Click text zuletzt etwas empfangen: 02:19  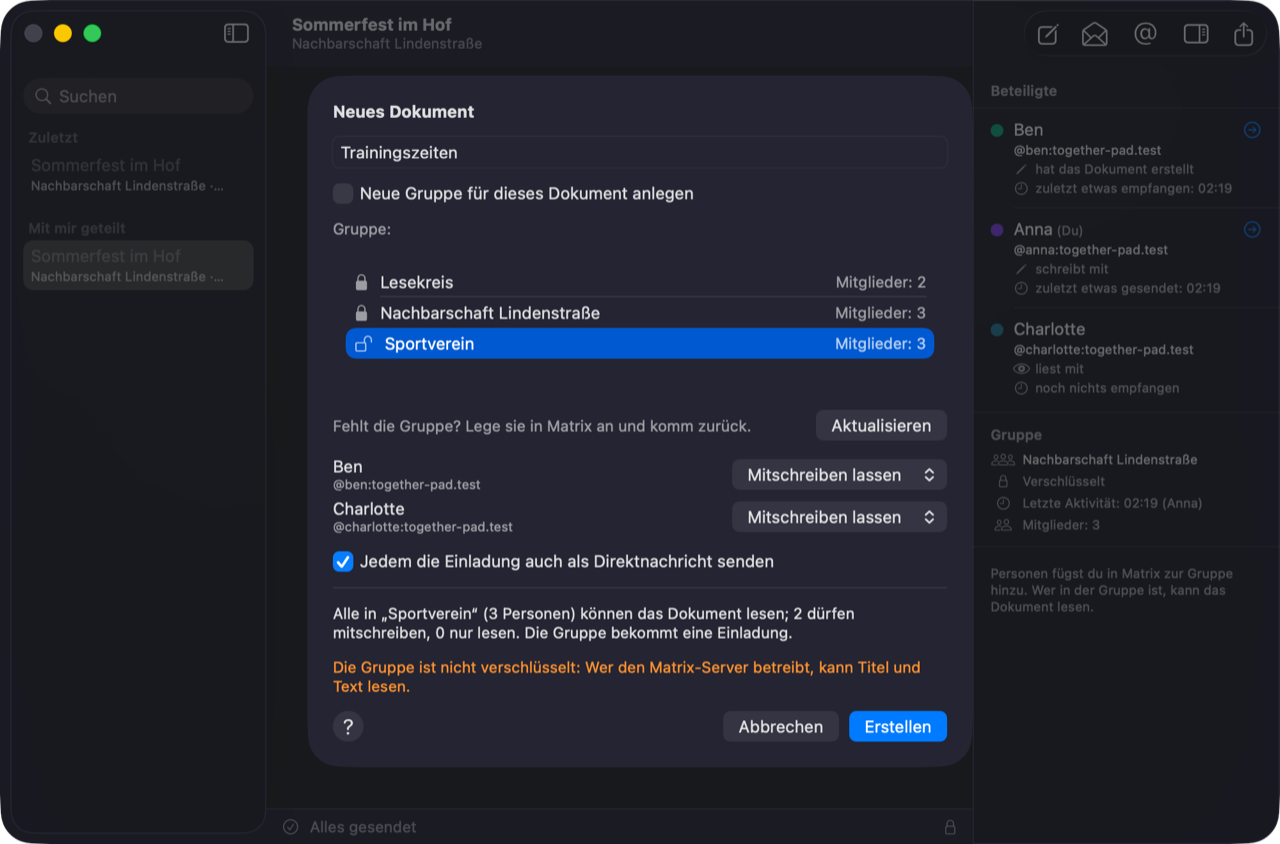pos(1133,188)
